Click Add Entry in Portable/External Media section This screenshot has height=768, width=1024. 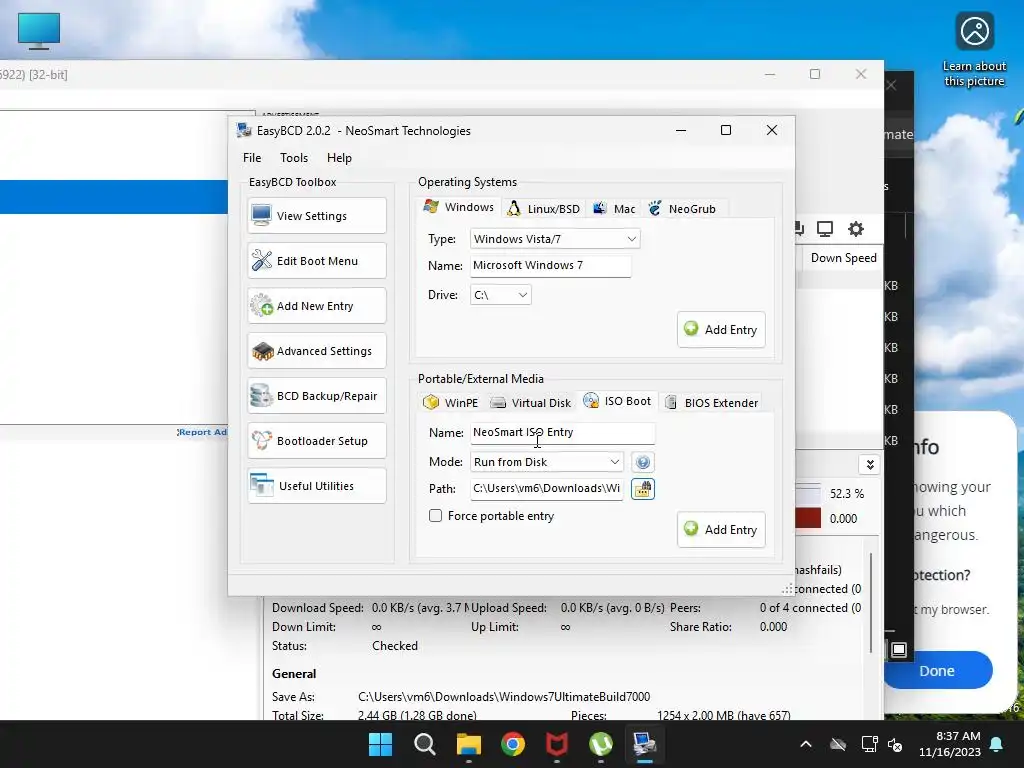(x=721, y=530)
